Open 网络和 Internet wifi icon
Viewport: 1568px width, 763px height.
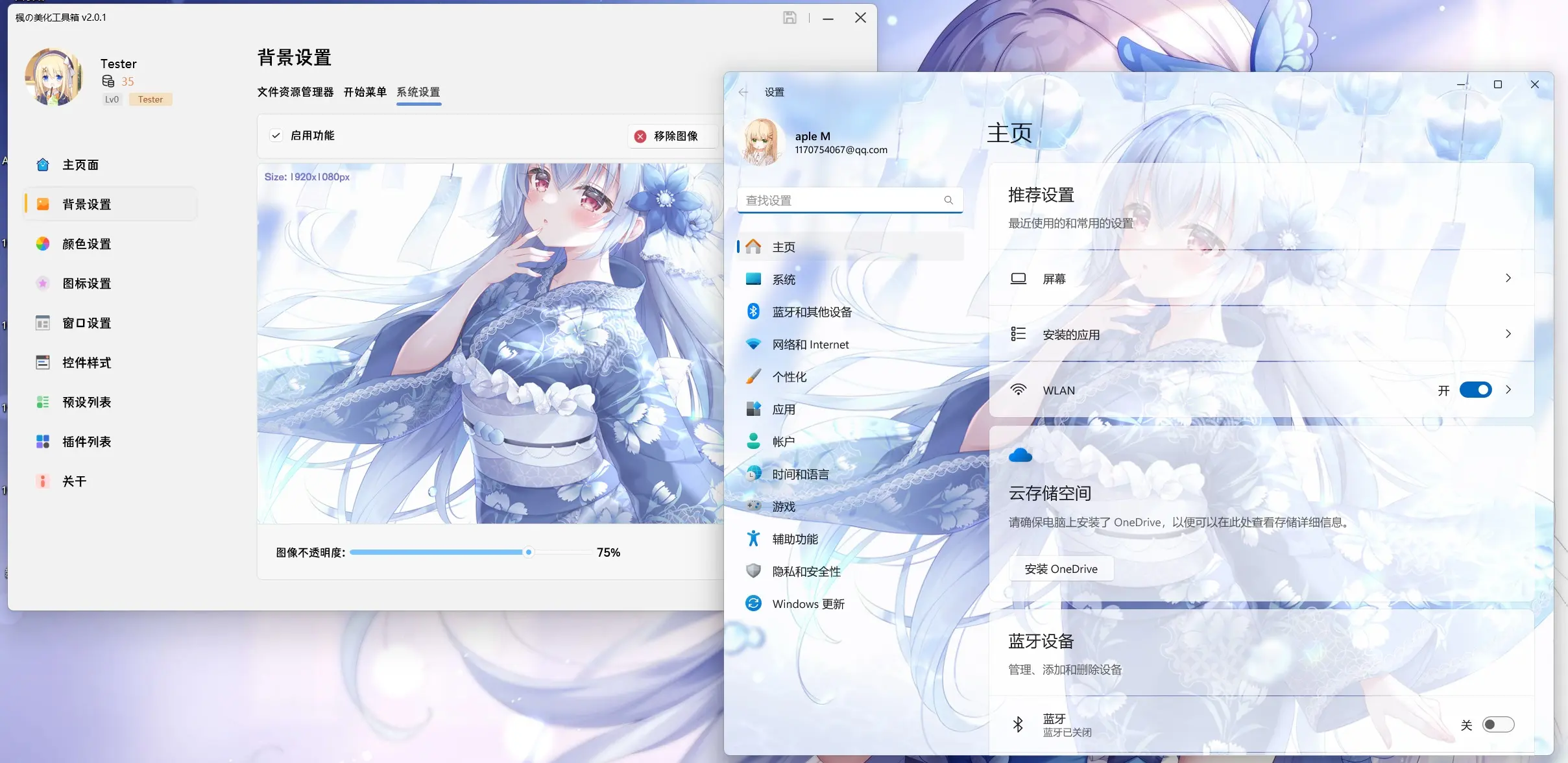coord(753,345)
